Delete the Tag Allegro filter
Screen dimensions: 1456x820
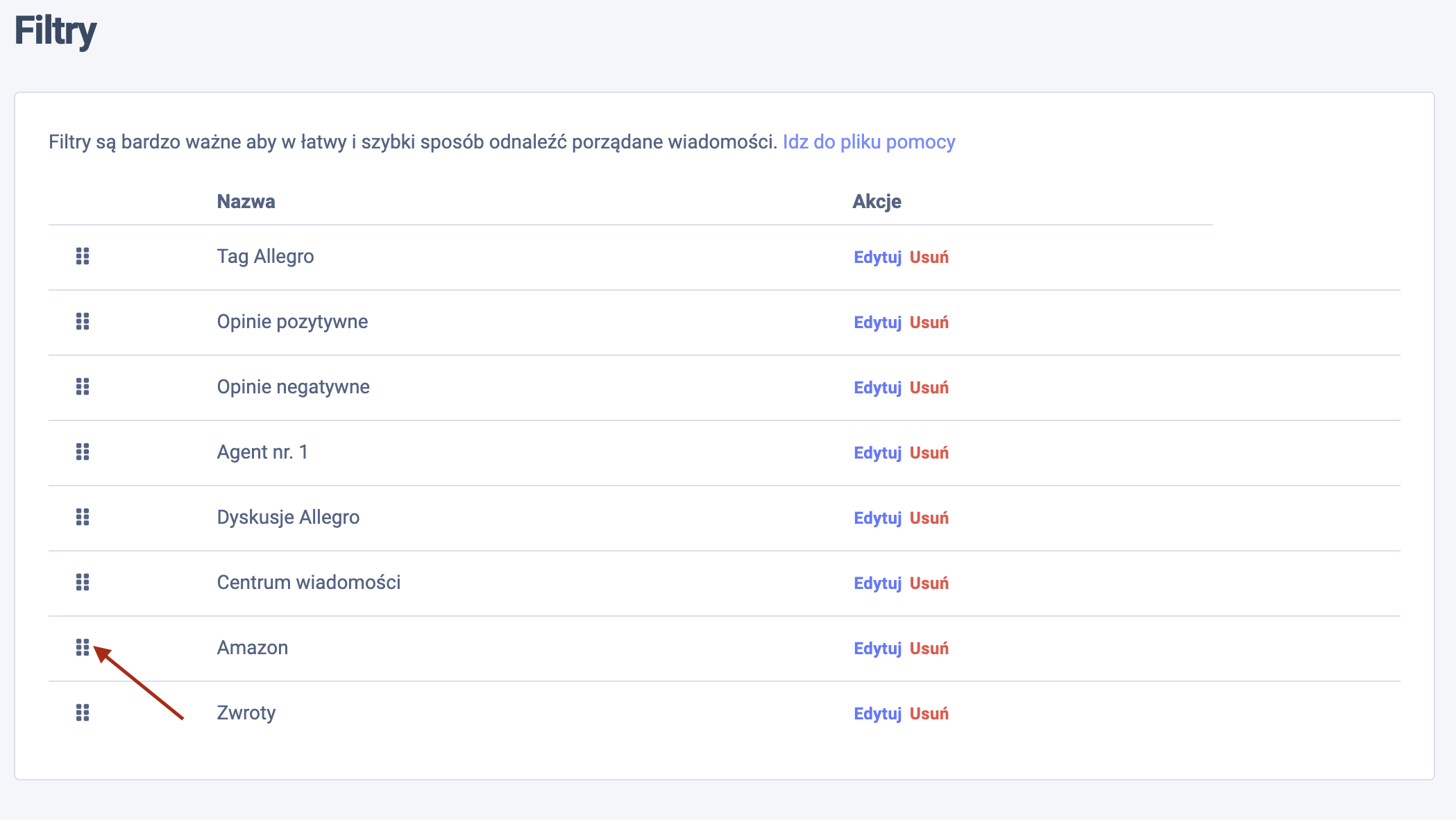click(929, 257)
